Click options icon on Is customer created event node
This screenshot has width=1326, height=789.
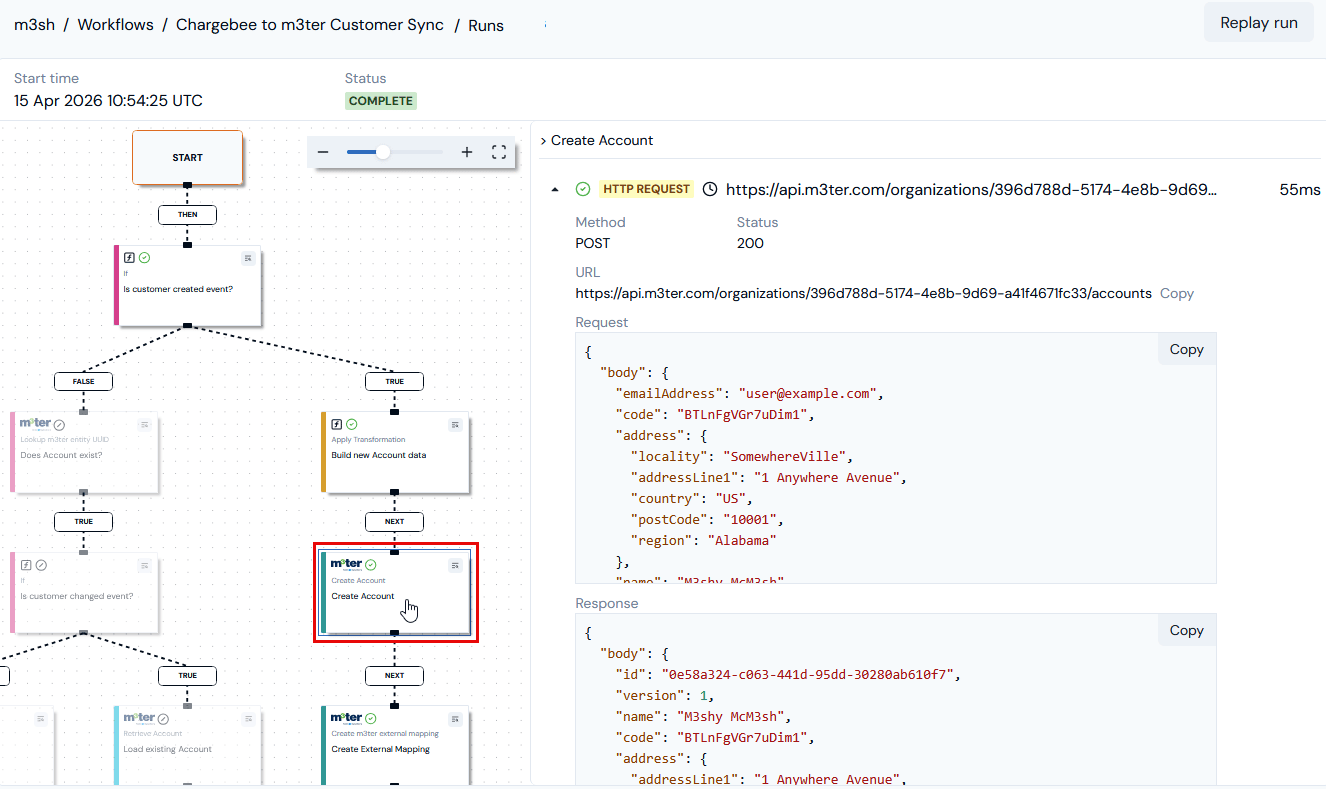pos(248,258)
